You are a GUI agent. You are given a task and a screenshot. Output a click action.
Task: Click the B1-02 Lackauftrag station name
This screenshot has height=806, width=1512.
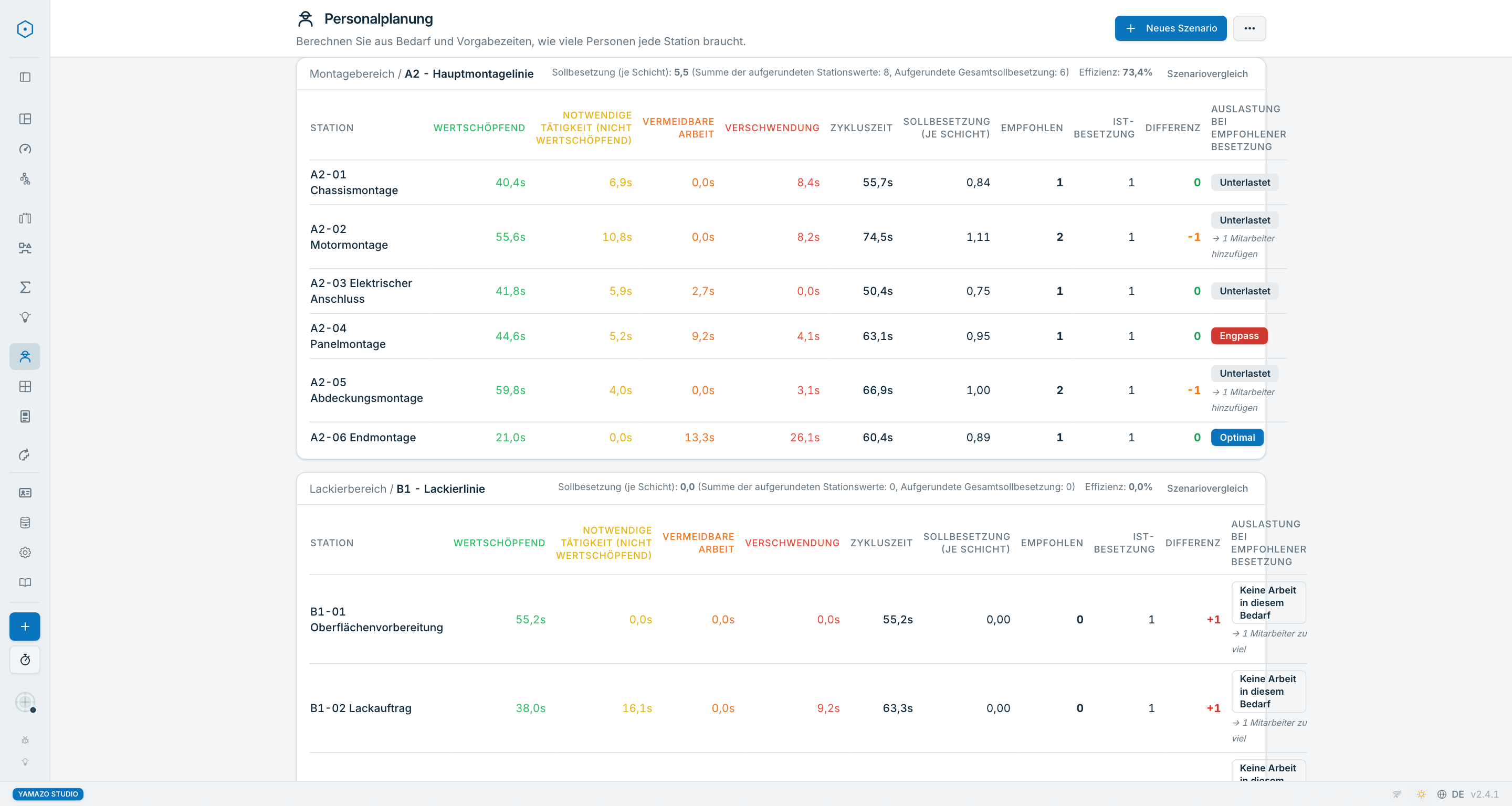point(360,708)
